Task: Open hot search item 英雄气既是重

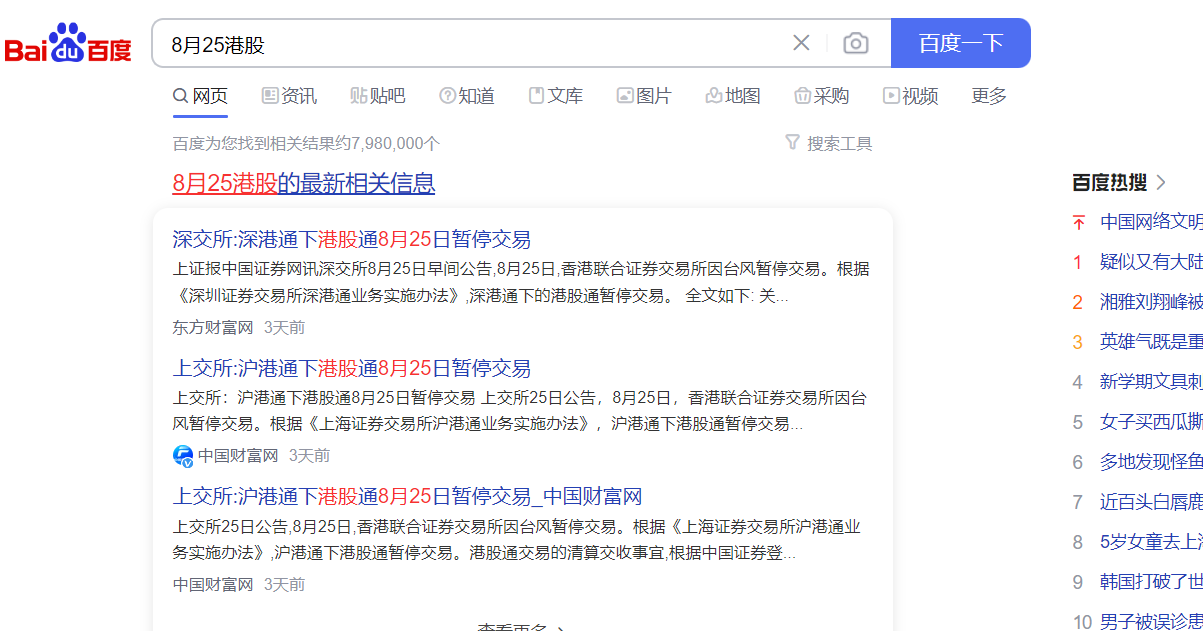Action: (1151, 341)
